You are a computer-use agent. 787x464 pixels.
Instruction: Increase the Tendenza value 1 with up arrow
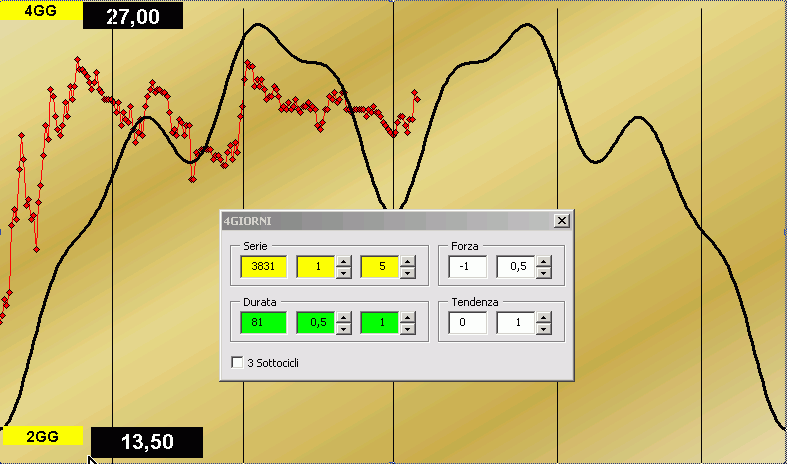(544, 317)
